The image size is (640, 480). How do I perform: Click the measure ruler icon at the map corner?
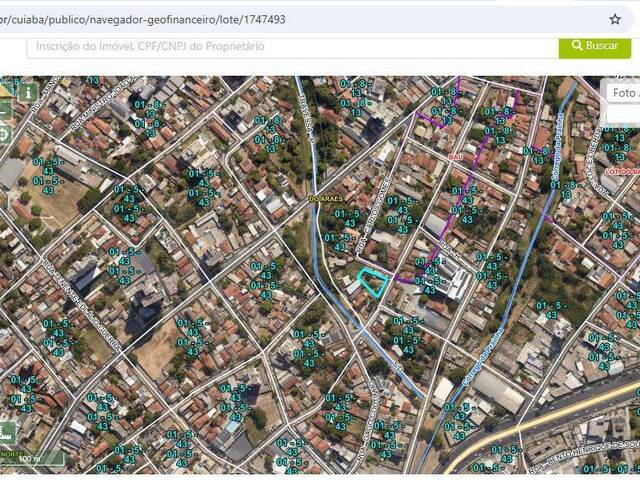6,90
